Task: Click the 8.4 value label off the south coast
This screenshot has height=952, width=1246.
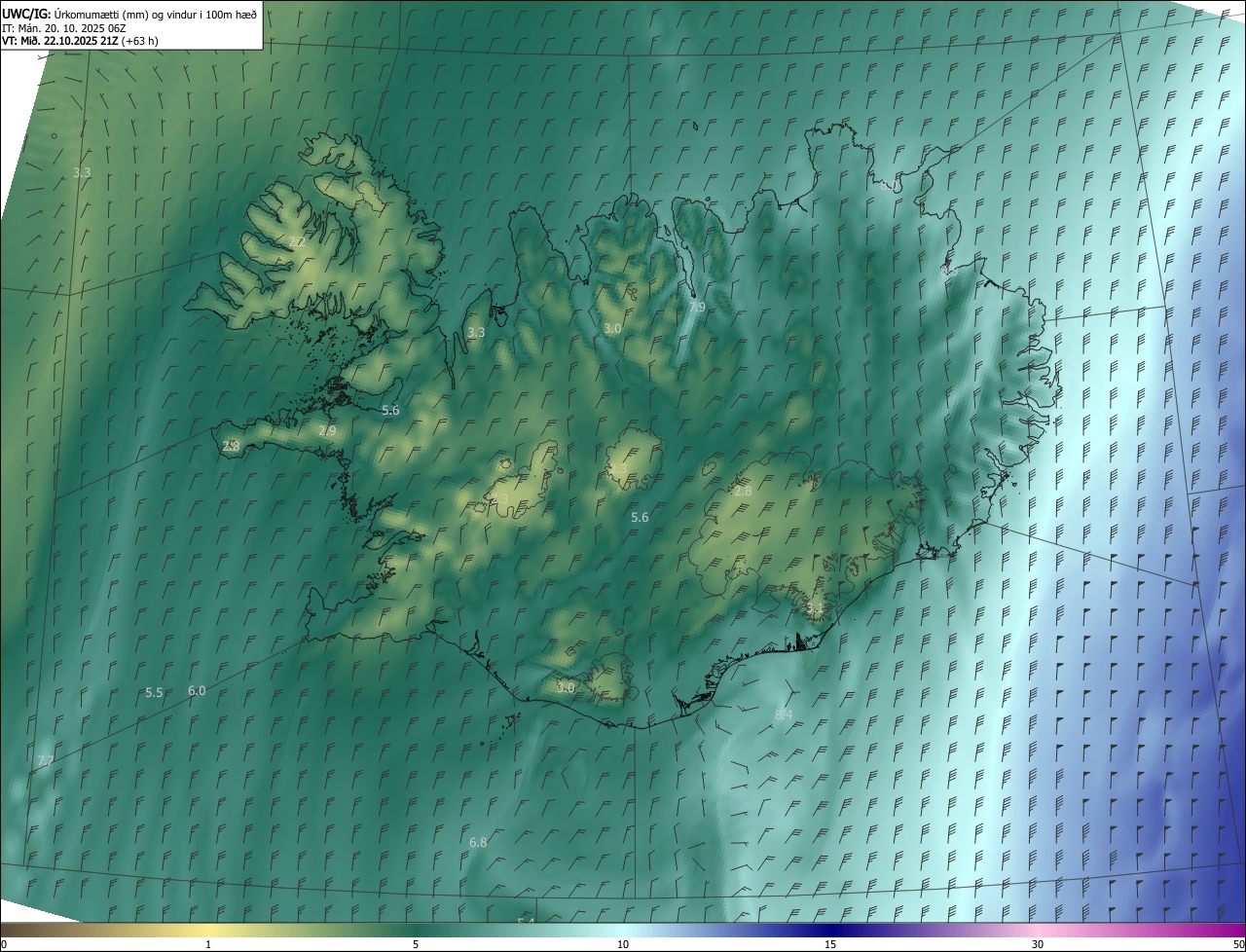Action: [784, 714]
